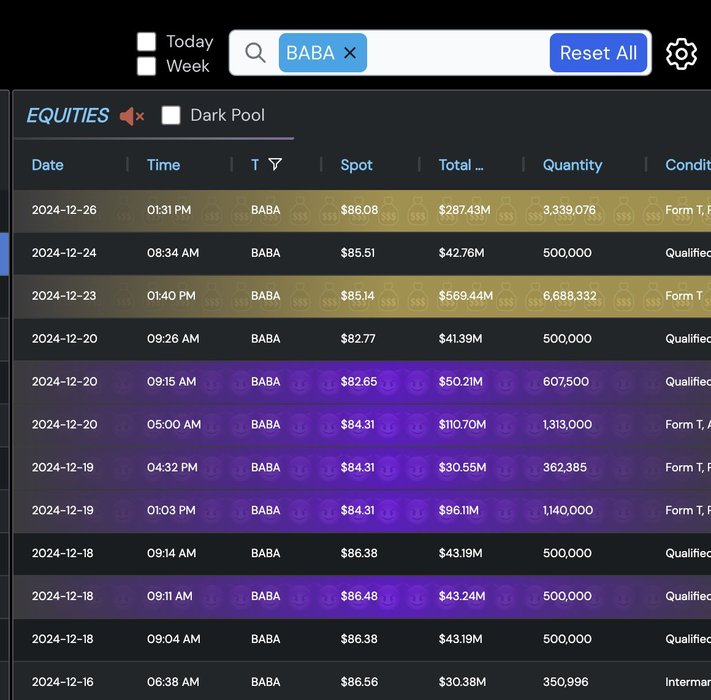Open the settings gear icon

click(x=681, y=53)
